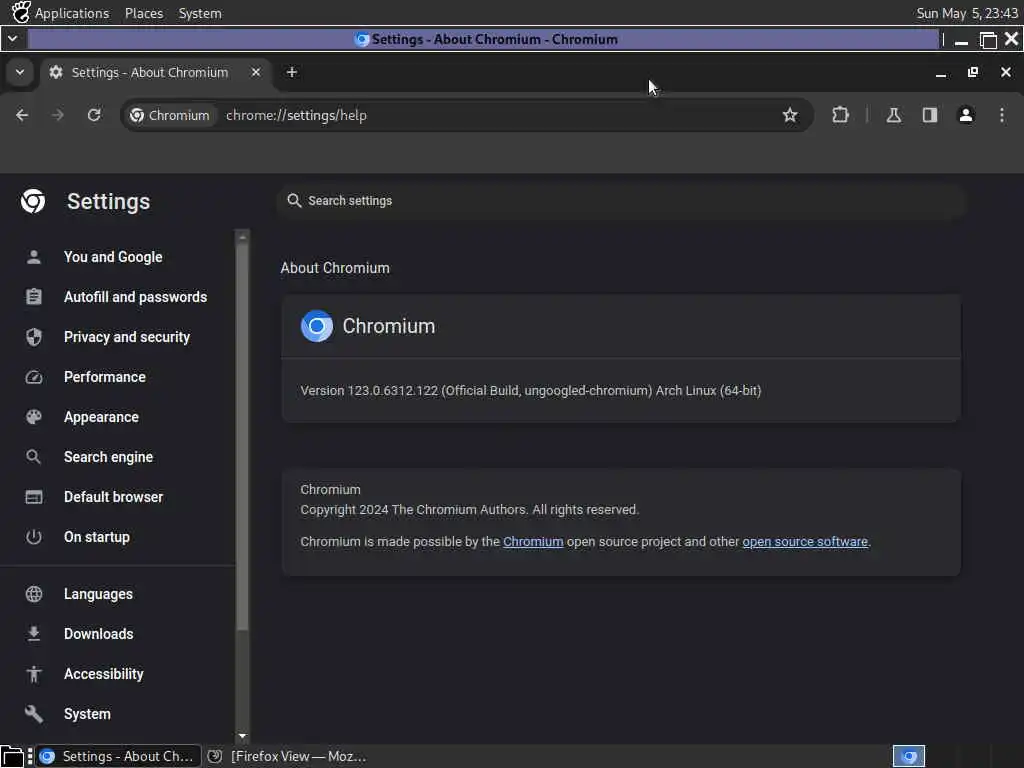Click the Languages globe icon
This screenshot has height=768, width=1024.
34,594
